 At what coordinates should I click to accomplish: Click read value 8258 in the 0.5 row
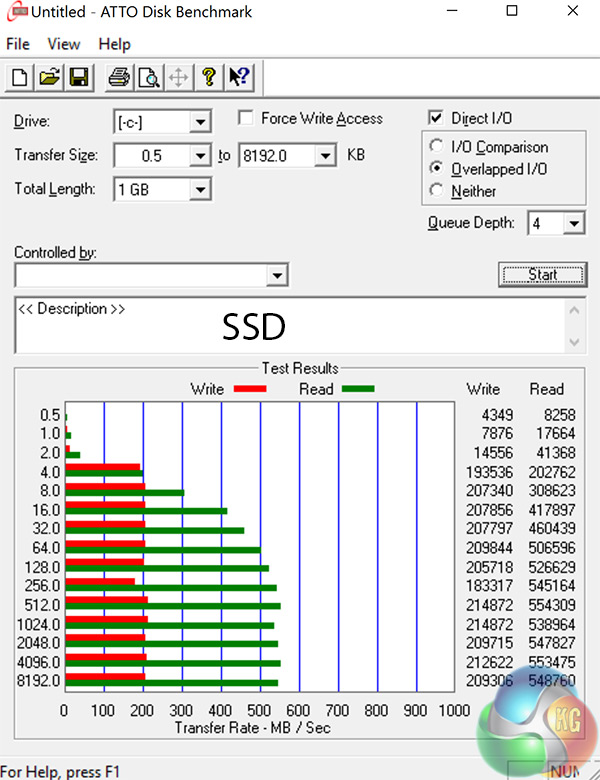[x=560, y=415]
